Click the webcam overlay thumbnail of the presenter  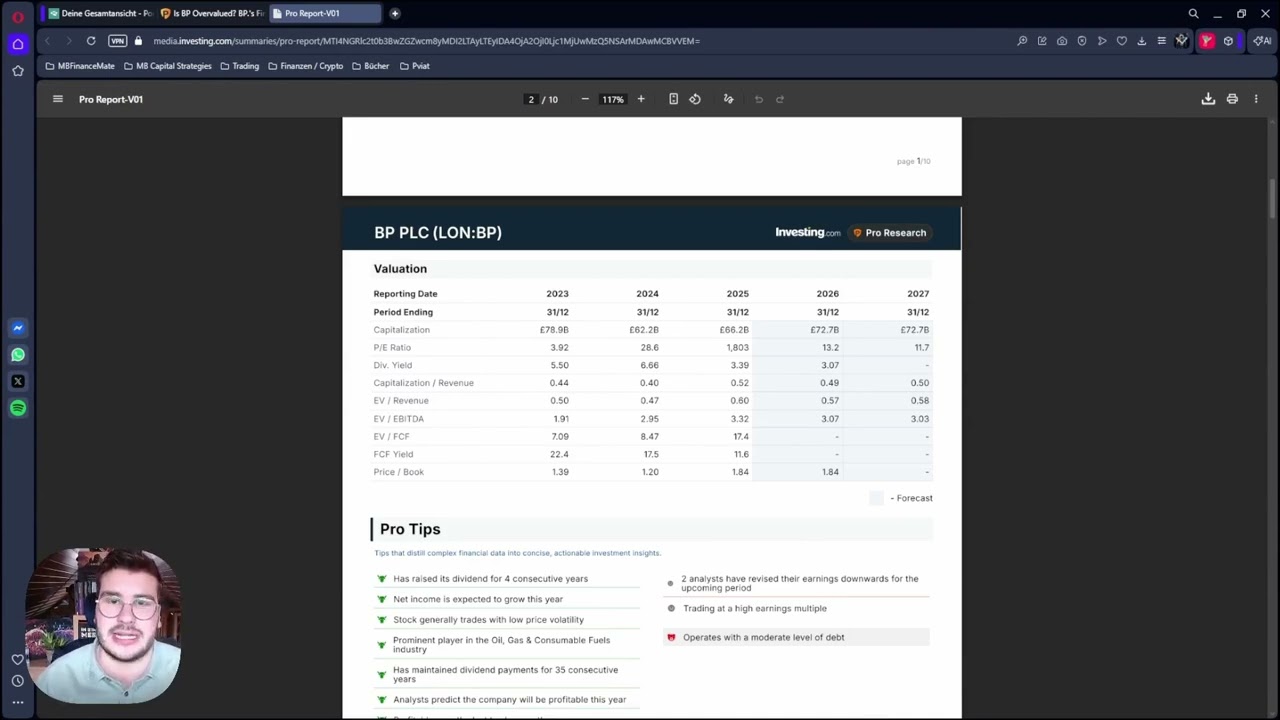(103, 625)
